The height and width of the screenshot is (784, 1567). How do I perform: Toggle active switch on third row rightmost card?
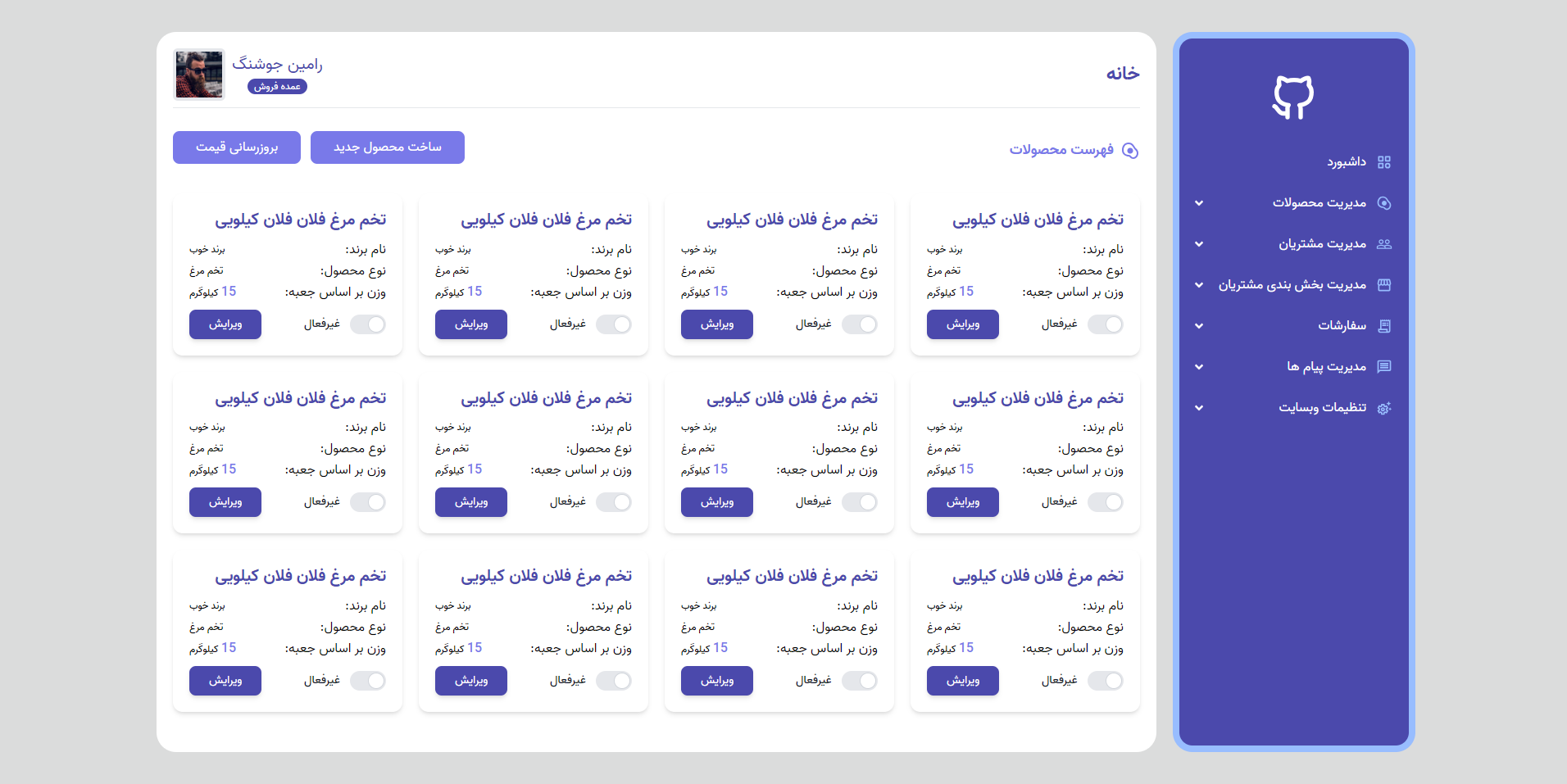(x=1105, y=681)
